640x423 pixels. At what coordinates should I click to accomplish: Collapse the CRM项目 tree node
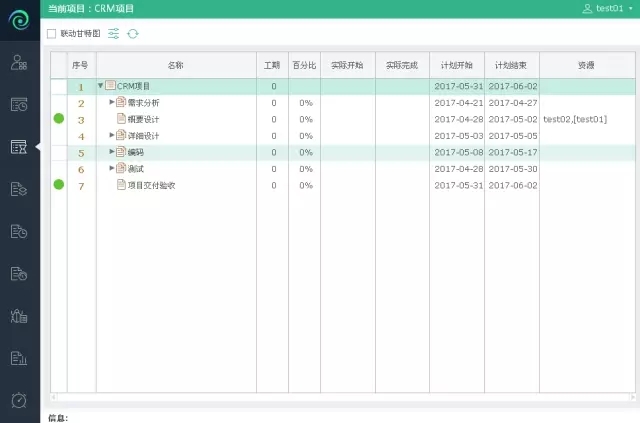100,86
